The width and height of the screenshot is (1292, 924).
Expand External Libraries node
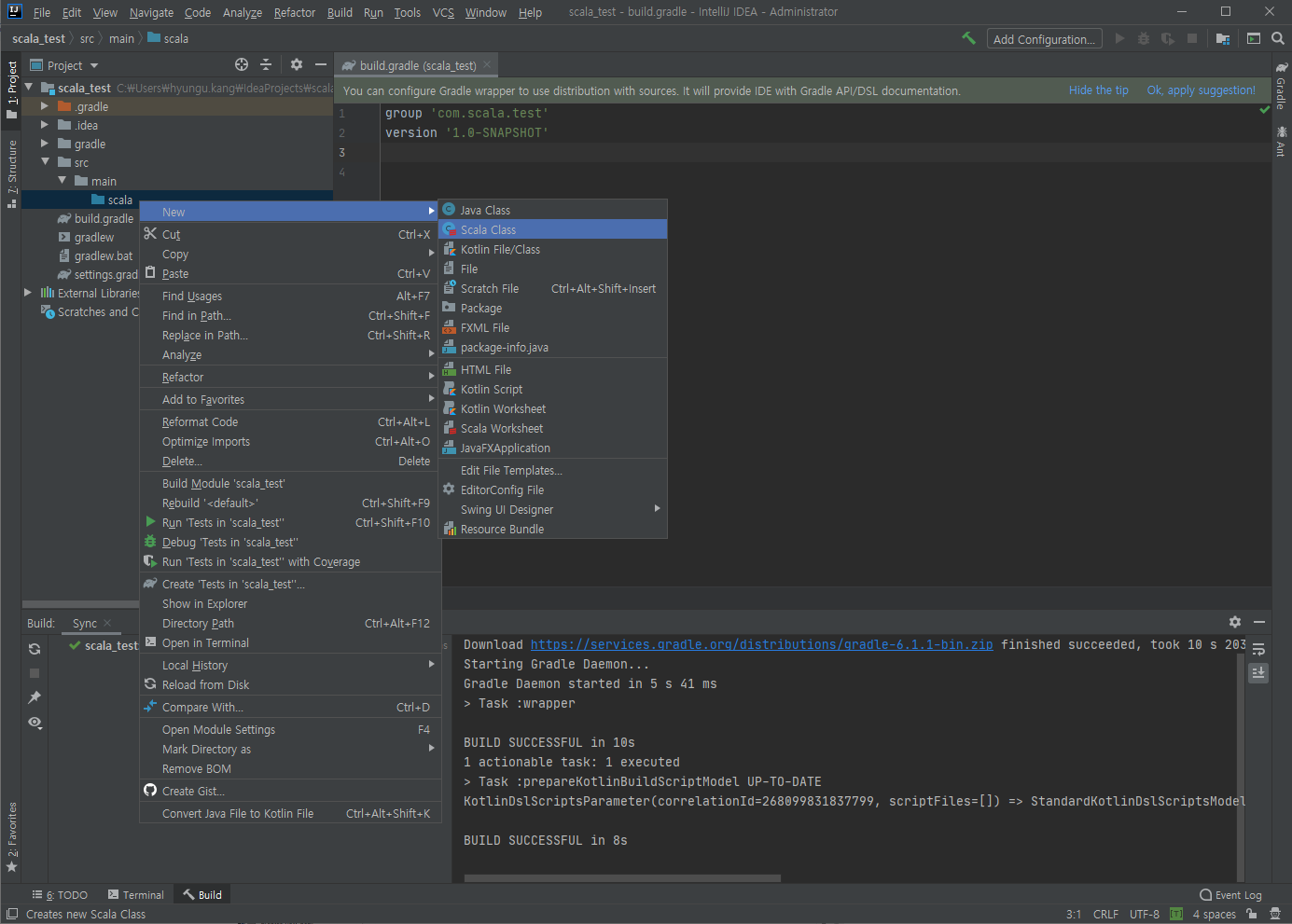click(x=28, y=293)
